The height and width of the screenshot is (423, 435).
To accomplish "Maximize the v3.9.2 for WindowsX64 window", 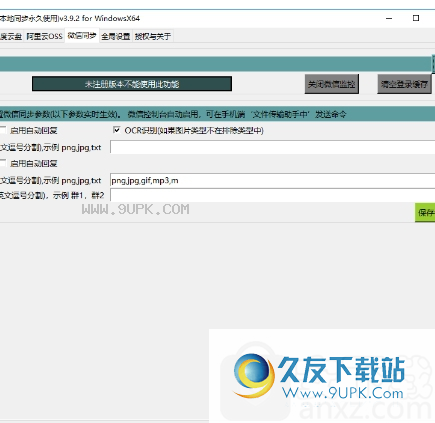I will 416,18.
